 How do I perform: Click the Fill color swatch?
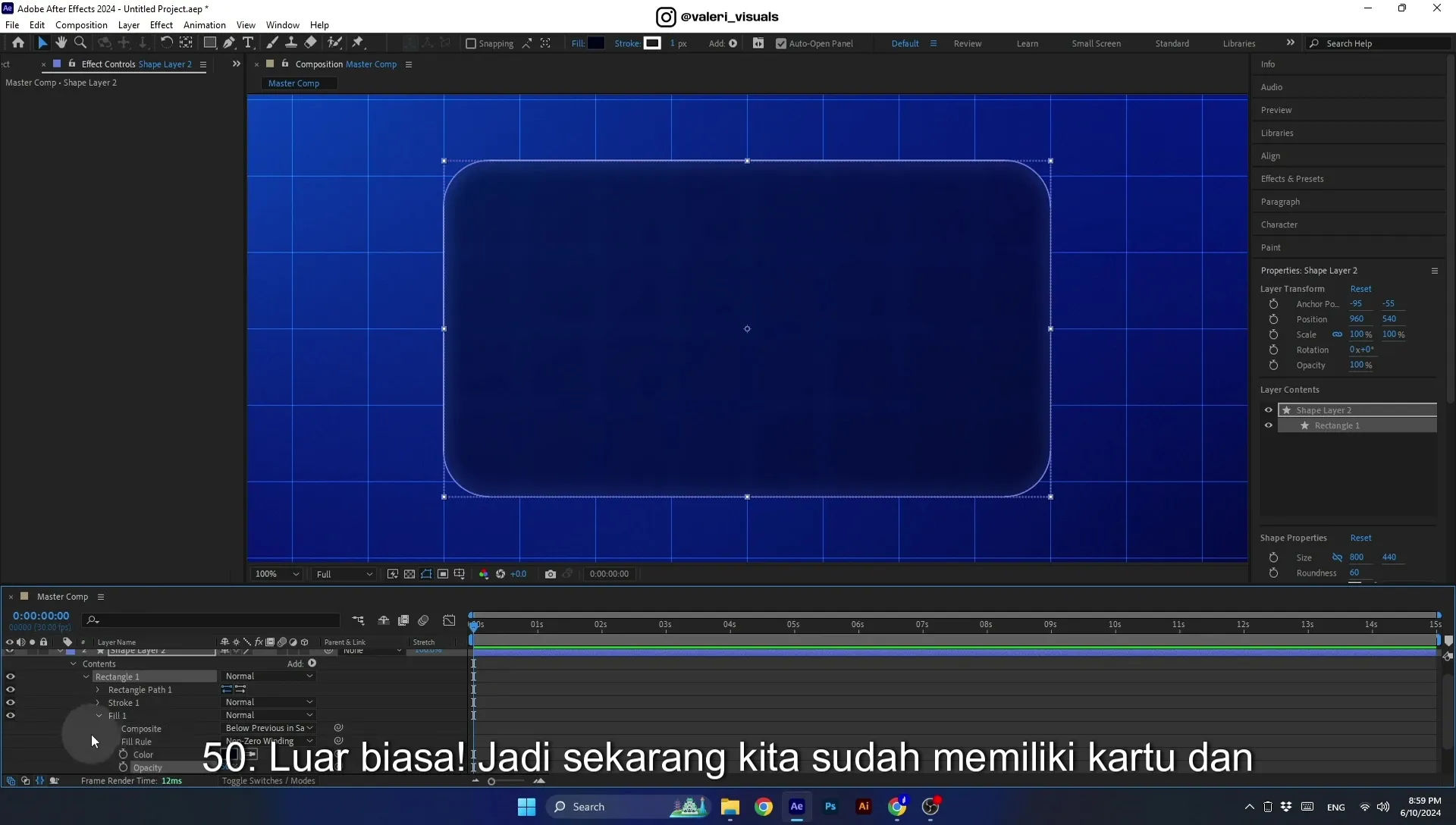596,43
